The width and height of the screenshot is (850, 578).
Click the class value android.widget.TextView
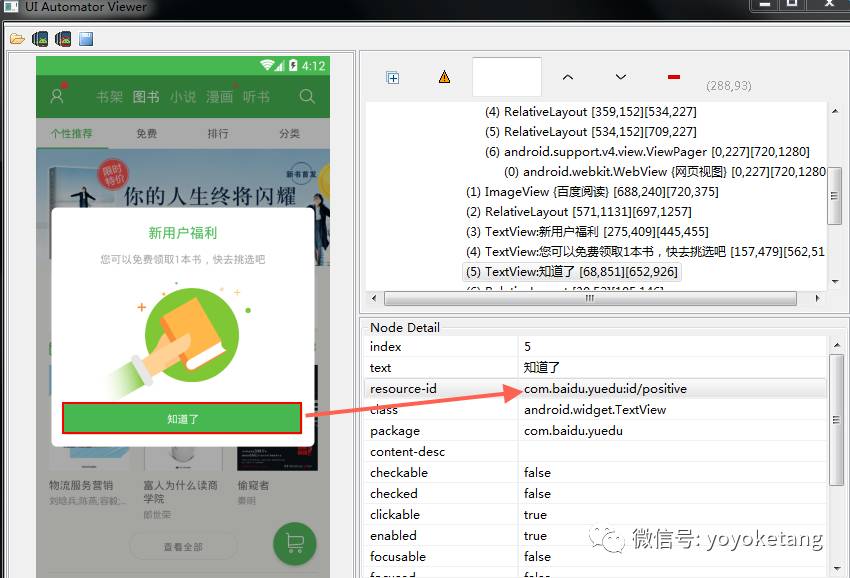point(595,410)
